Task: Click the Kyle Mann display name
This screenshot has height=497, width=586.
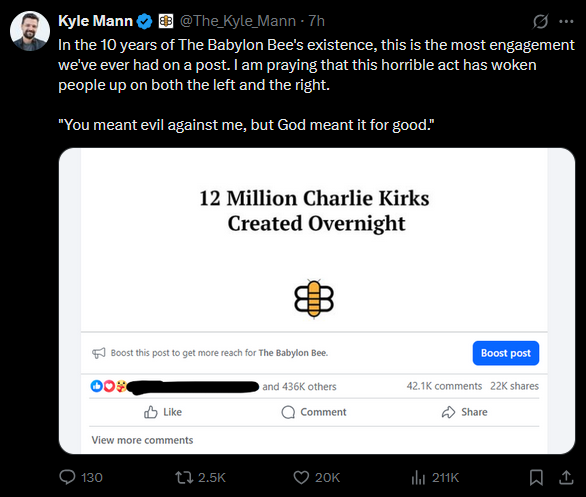Action: pos(96,21)
